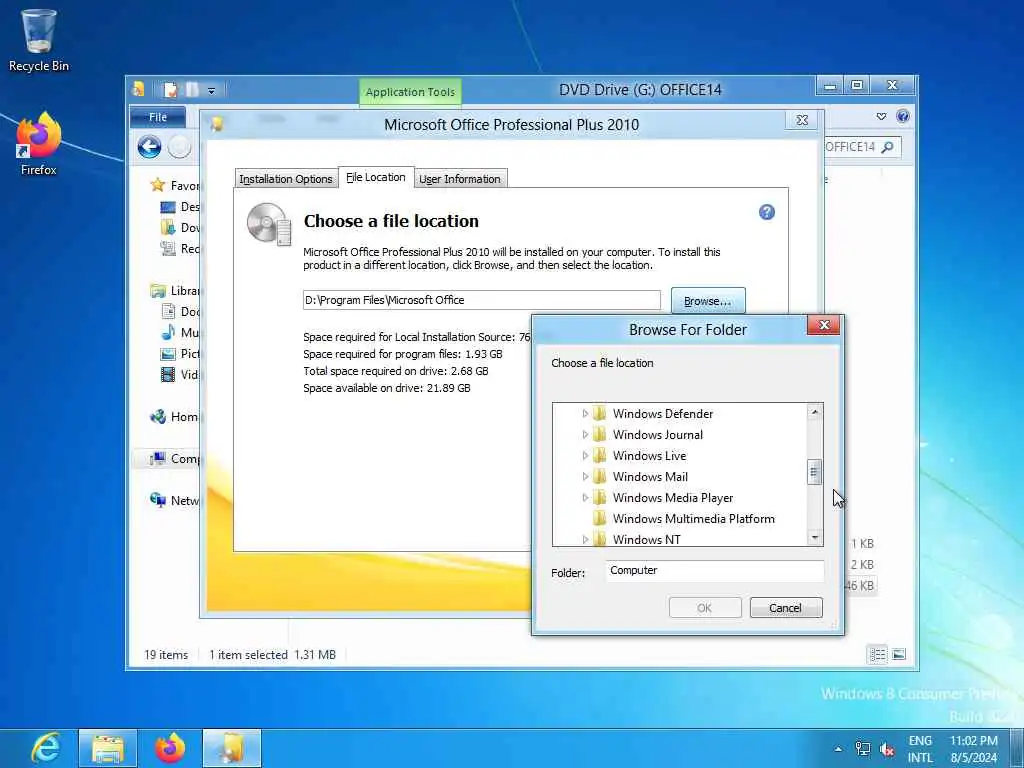
Task: Click Network icon in Explorer sidebar
Action: pos(157,500)
